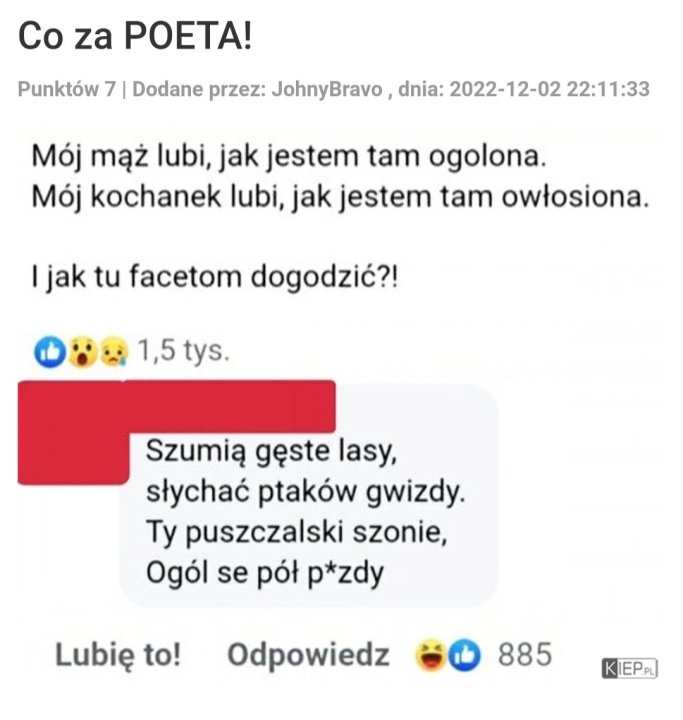Click the red-covered commenter avatar
The width and height of the screenshot is (683, 720).
[73, 433]
